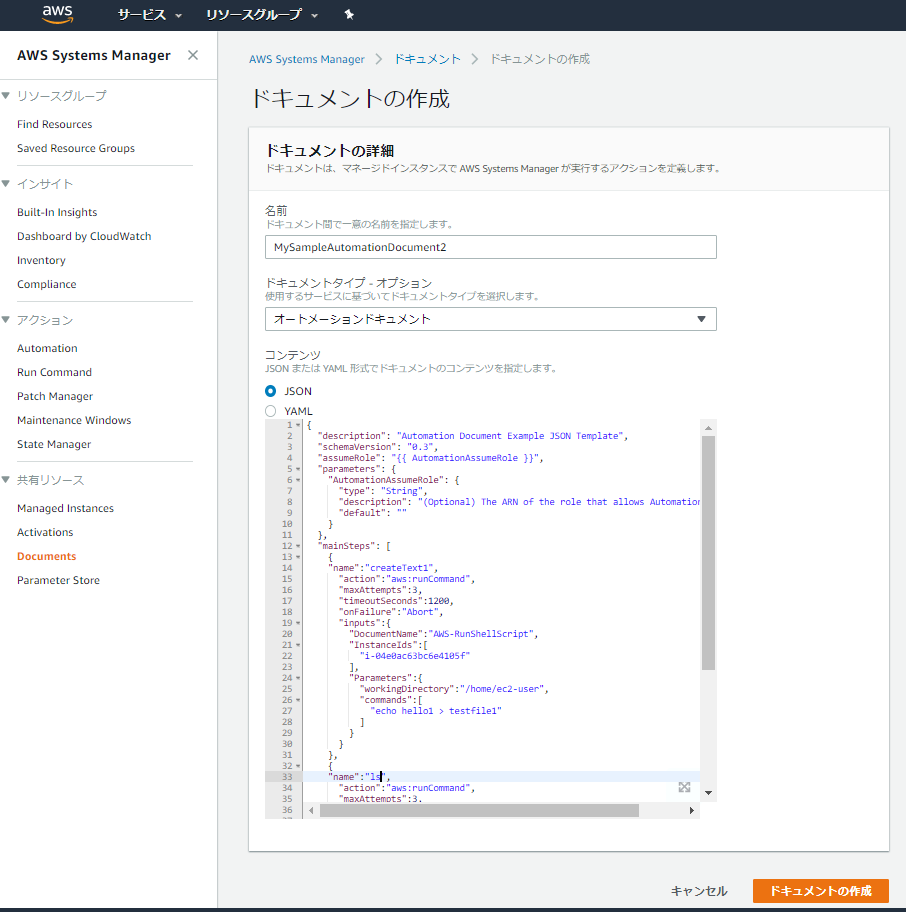
Task: Click "workingDirectory" line in editor
Action: (454, 689)
